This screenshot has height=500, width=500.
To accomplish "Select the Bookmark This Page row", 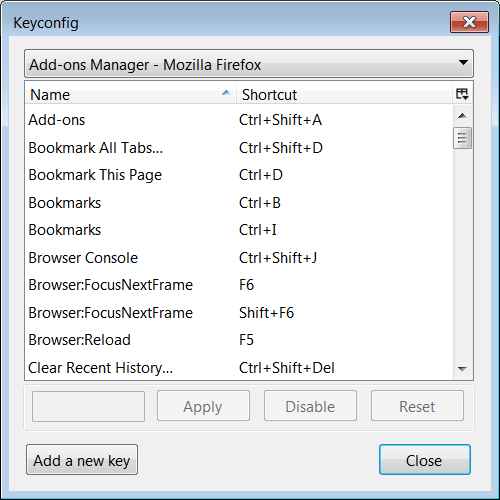I will [239, 175].
